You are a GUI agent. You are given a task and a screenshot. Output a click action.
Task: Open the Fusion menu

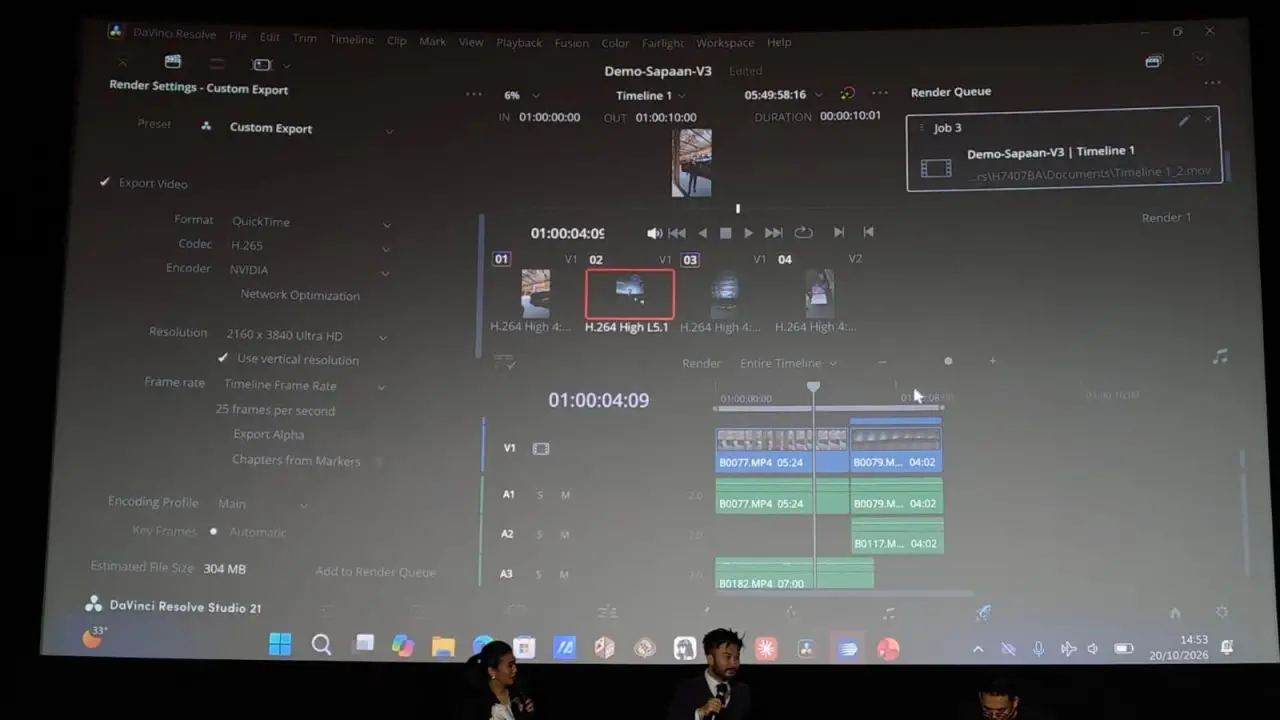pyautogui.click(x=572, y=43)
